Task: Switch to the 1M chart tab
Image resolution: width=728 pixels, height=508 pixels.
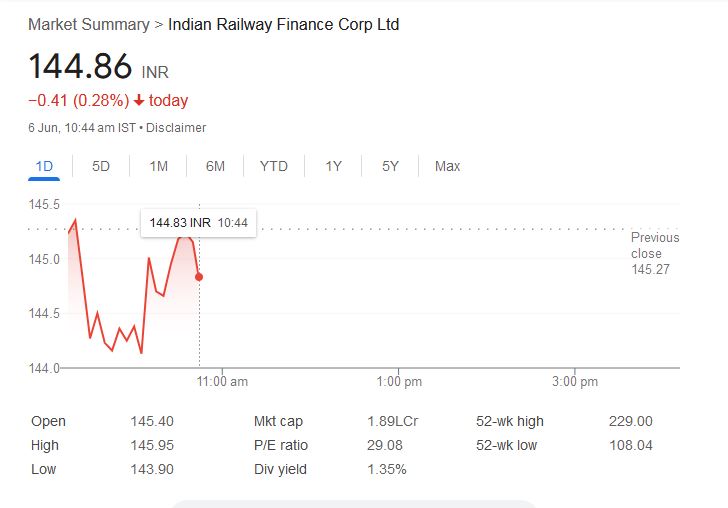Action: (158, 166)
